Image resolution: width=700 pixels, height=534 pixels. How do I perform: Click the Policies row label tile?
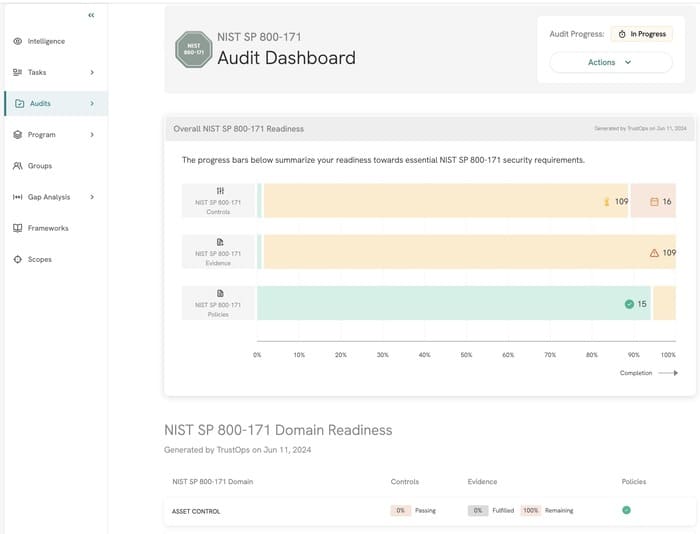click(x=218, y=303)
